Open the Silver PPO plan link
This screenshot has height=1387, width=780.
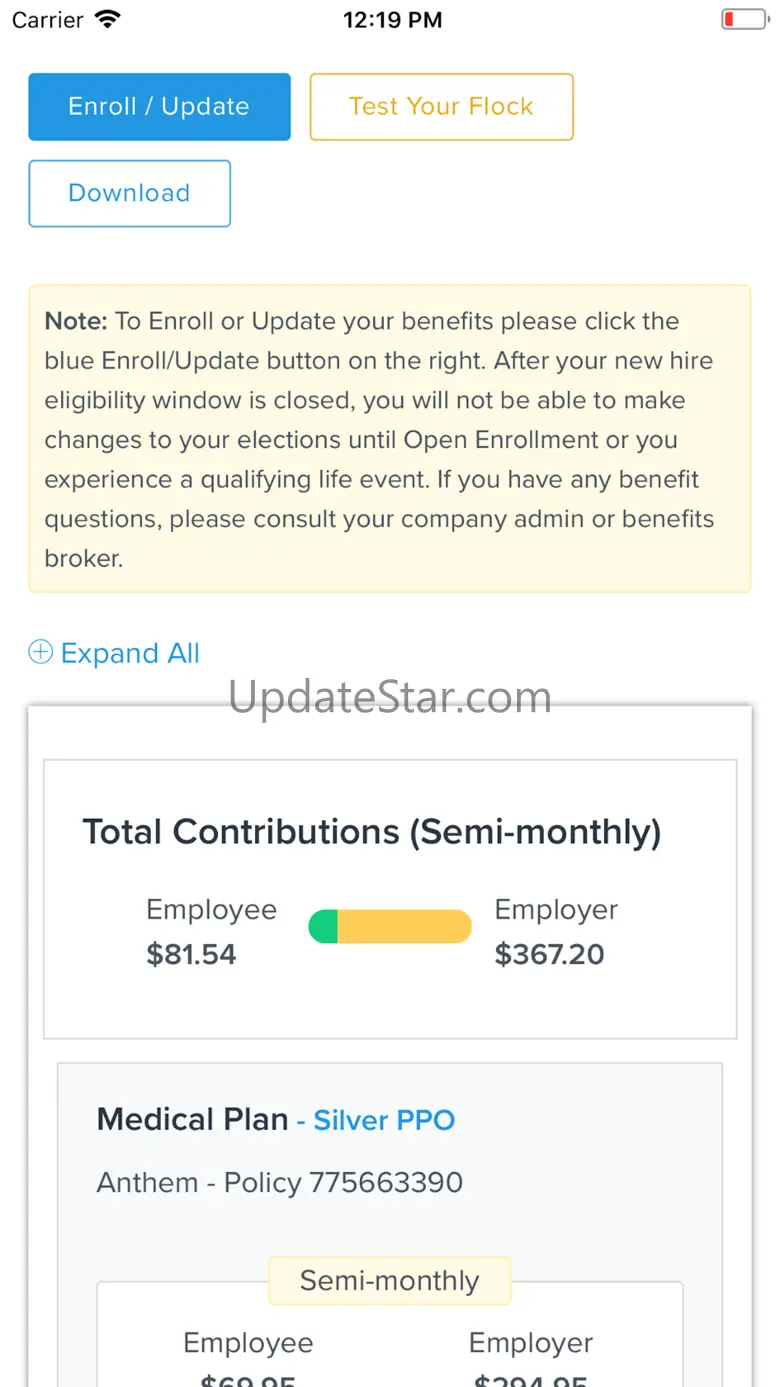point(384,1120)
